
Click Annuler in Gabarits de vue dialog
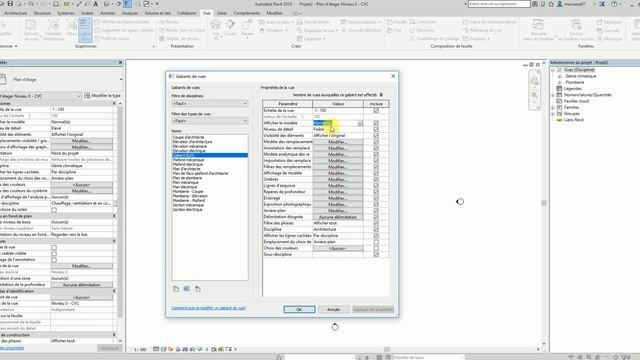(x=333, y=309)
